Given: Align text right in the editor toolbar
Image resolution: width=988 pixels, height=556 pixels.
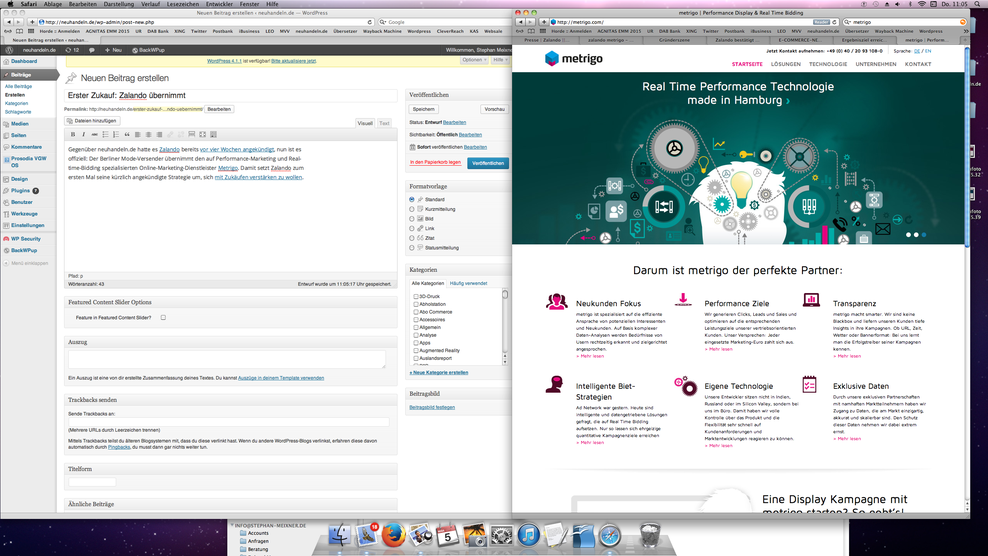Looking at the screenshot, I should pos(159,134).
